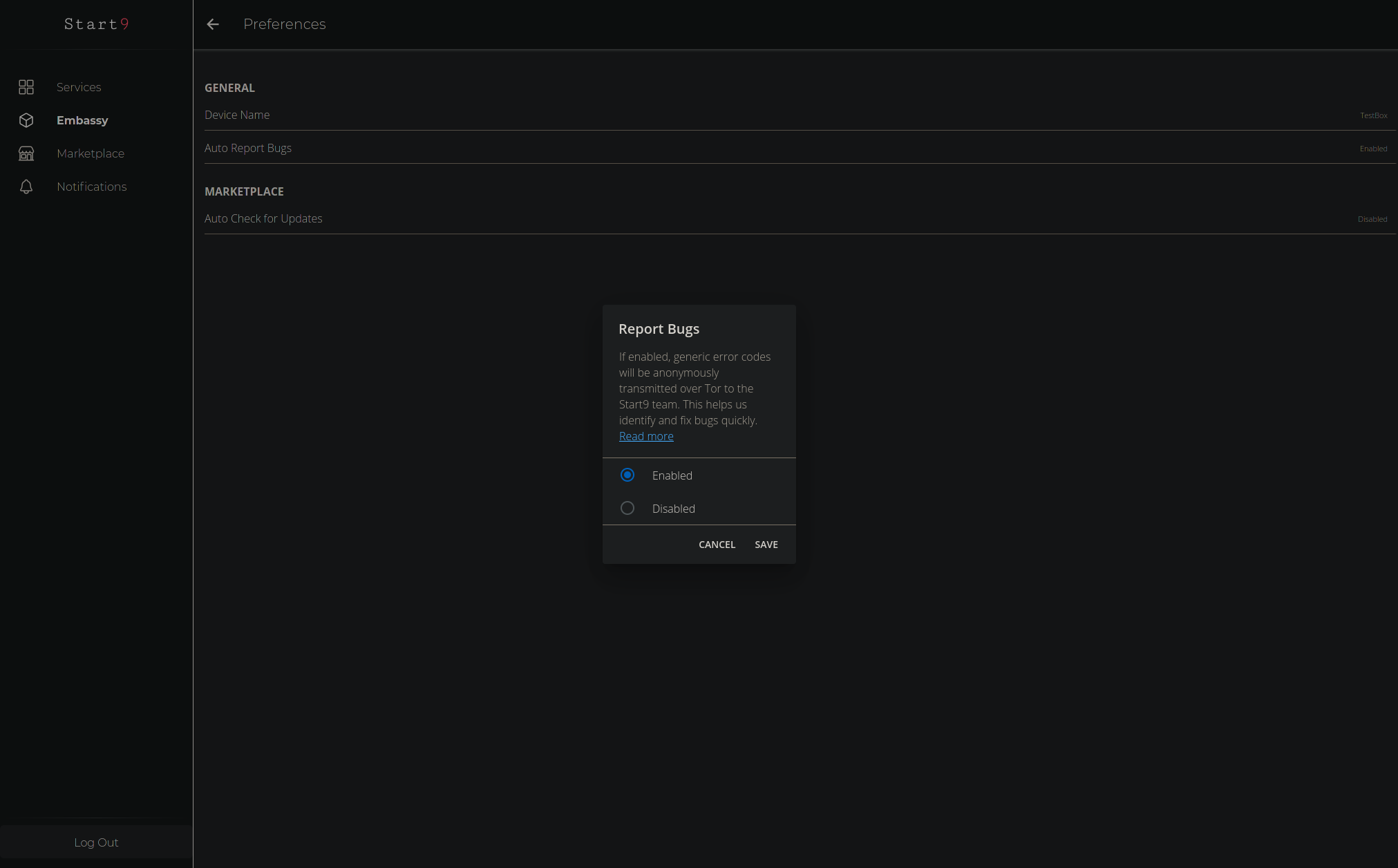Open the Marketplace menu item
The height and width of the screenshot is (868, 1398).
[x=91, y=153]
